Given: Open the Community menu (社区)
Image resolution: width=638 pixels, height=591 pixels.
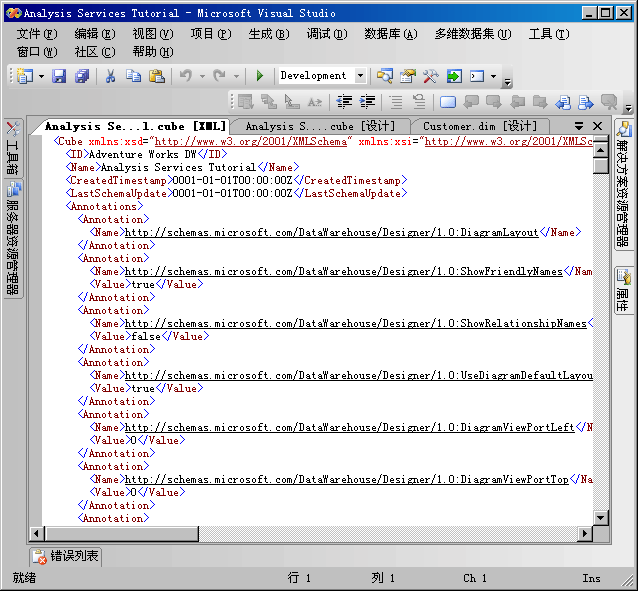Looking at the screenshot, I should (x=95, y=52).
